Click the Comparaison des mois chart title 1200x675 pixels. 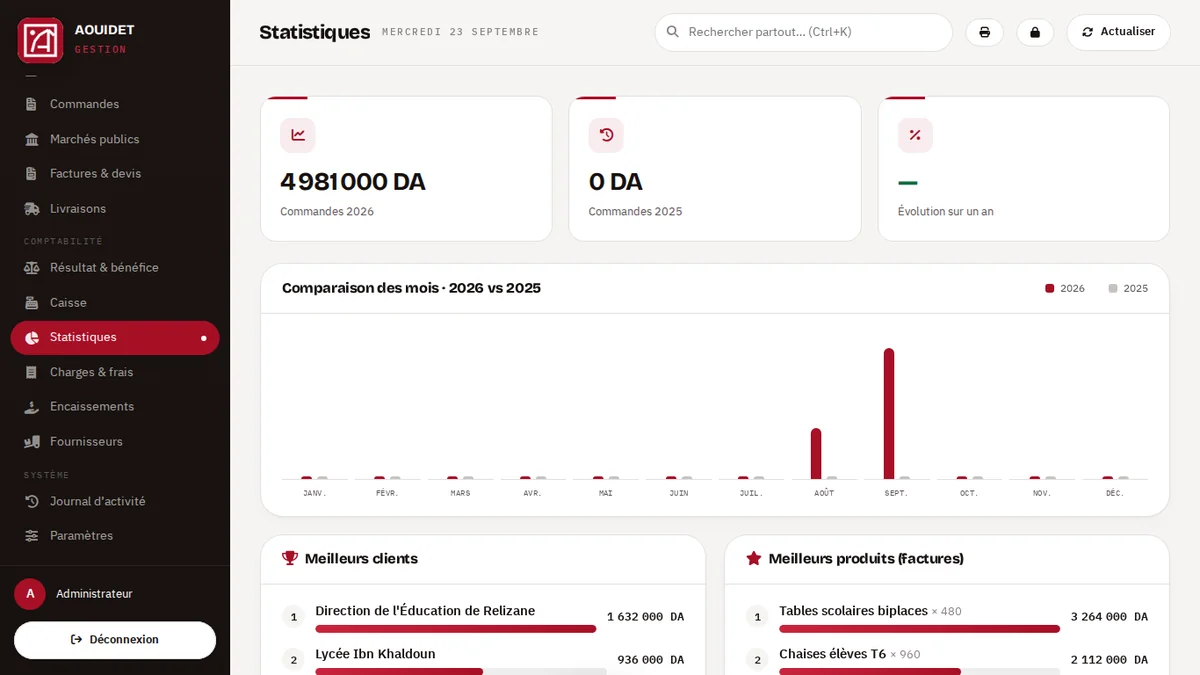(x=411, y=288)
